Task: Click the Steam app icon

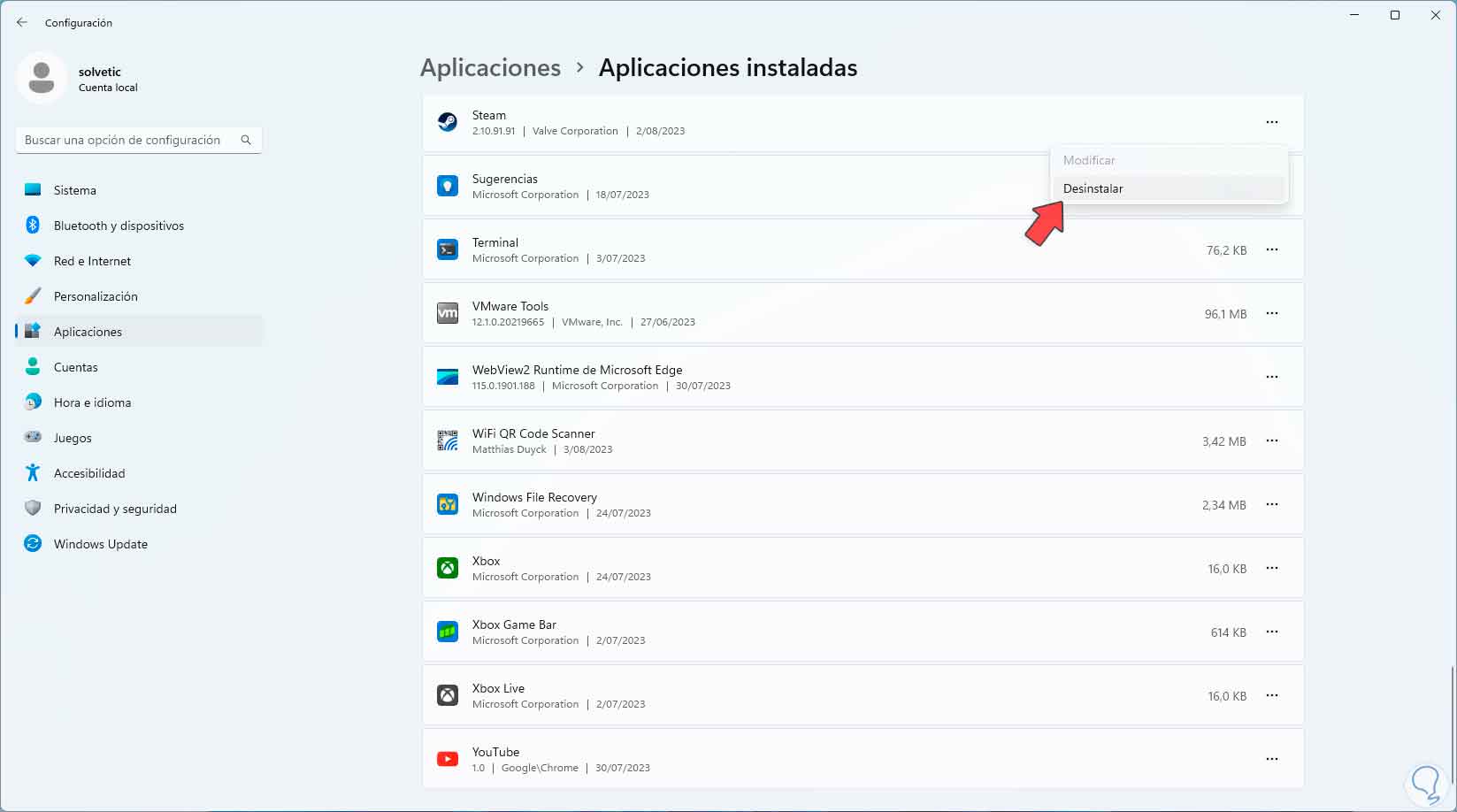Action: [x=448, y=122]
